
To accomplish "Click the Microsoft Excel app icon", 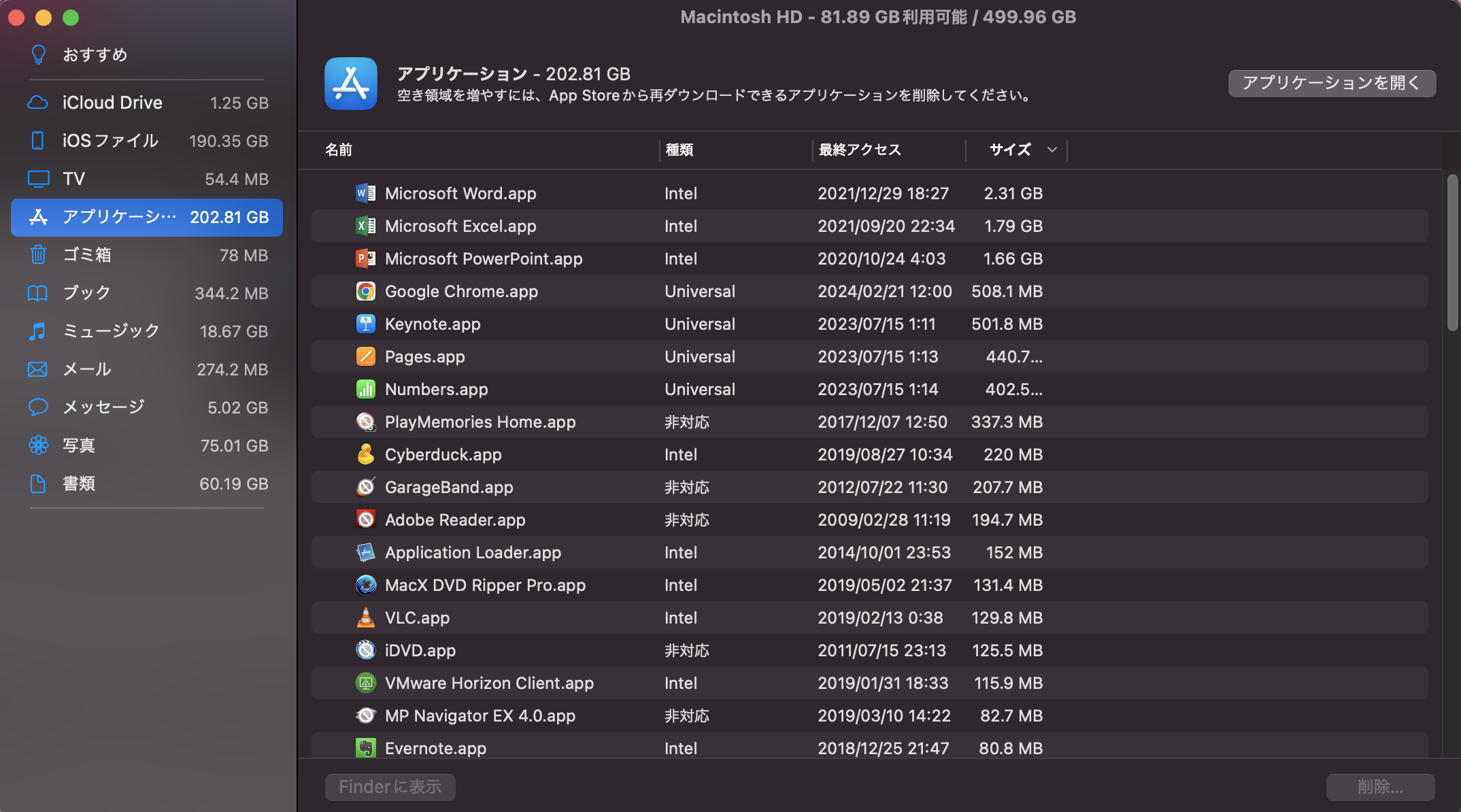I will [x=365, y=226].
